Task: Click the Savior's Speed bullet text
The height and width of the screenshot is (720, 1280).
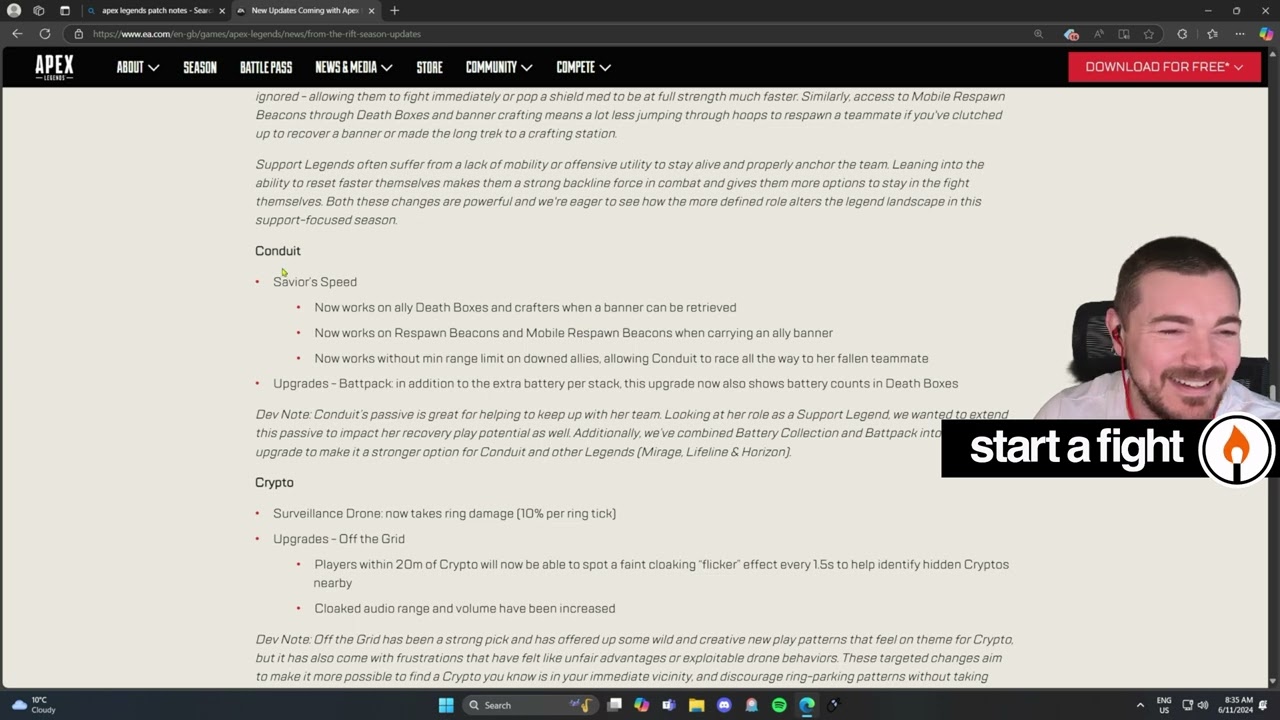Action: [x=315, y=282]
